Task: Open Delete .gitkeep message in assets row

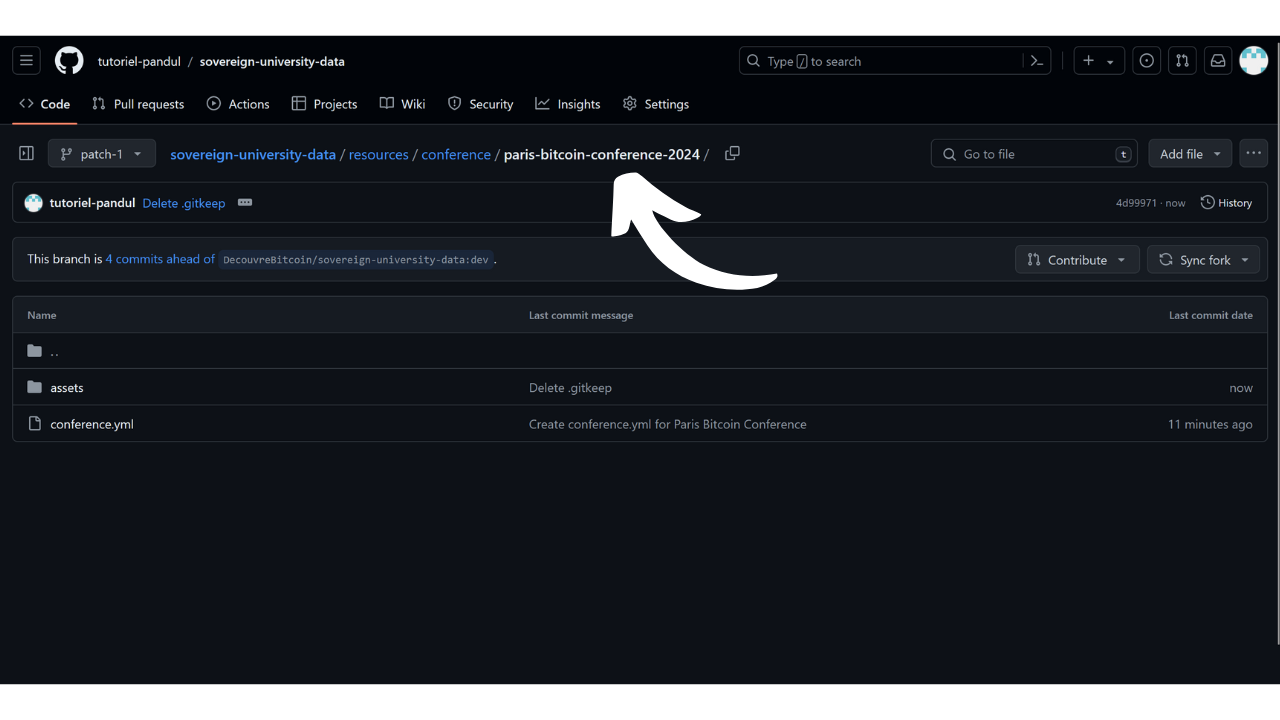Action: pos(570,387)
